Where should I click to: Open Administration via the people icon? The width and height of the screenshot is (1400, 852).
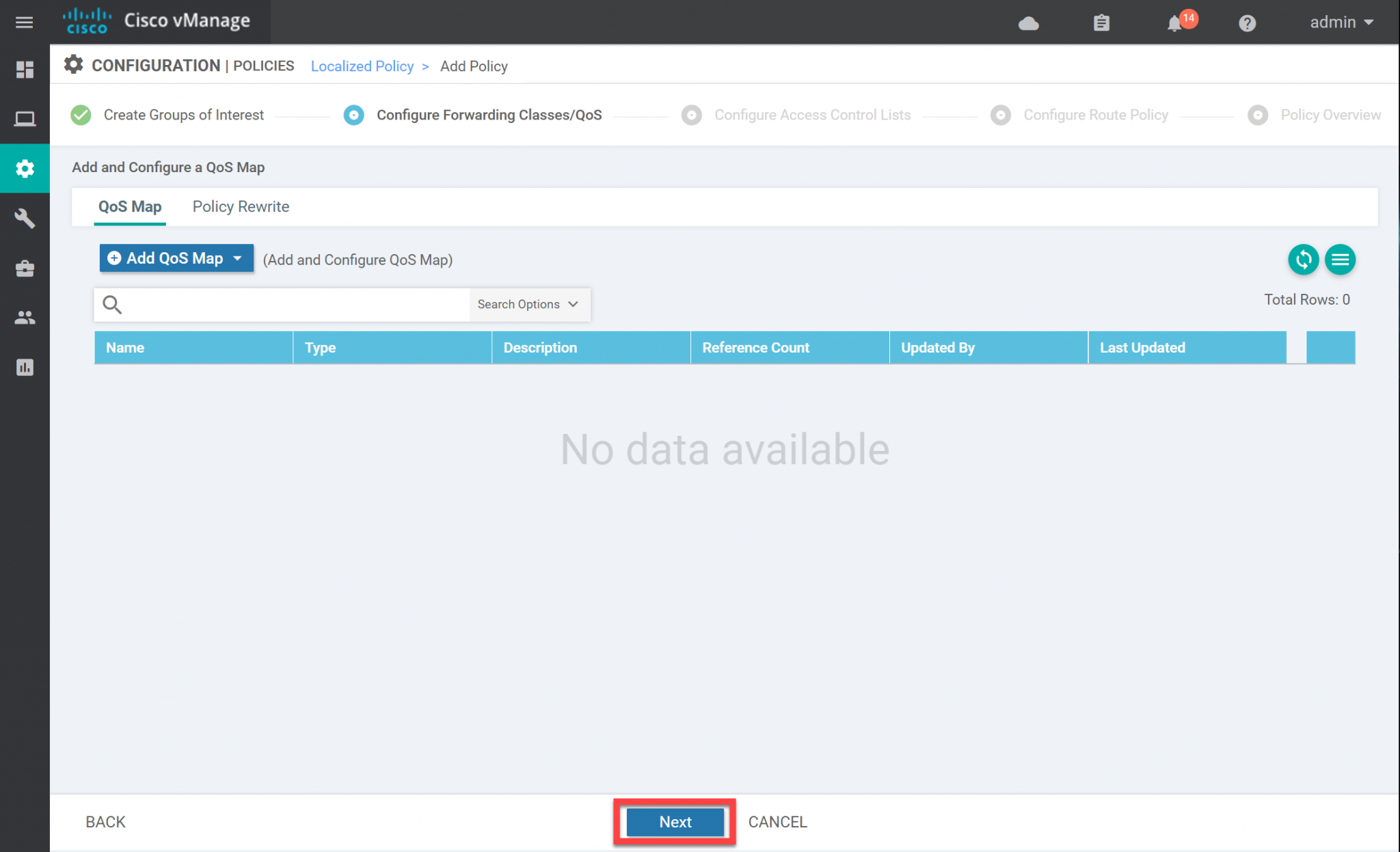pyautogui.click(x=25, y=317)
